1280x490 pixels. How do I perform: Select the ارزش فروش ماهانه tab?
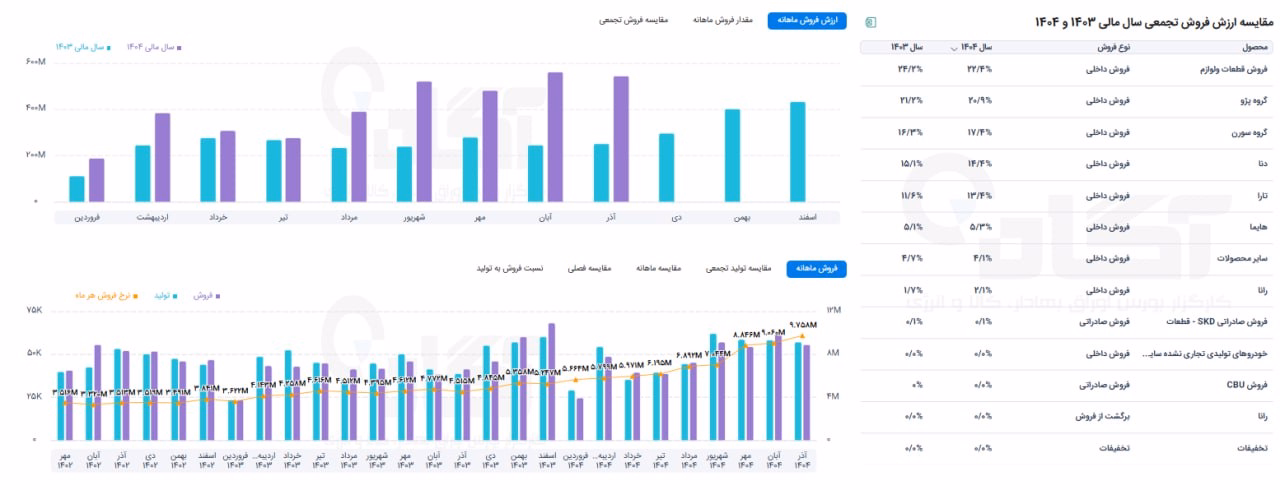click(807, 21)
